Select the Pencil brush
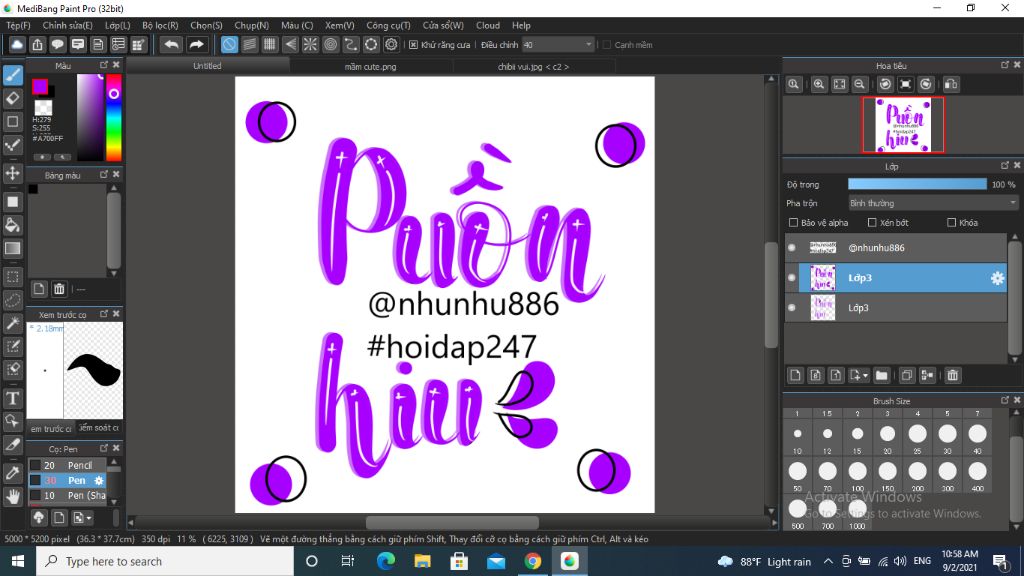The height and width of the screenshot is (576, 1024). 67,465
